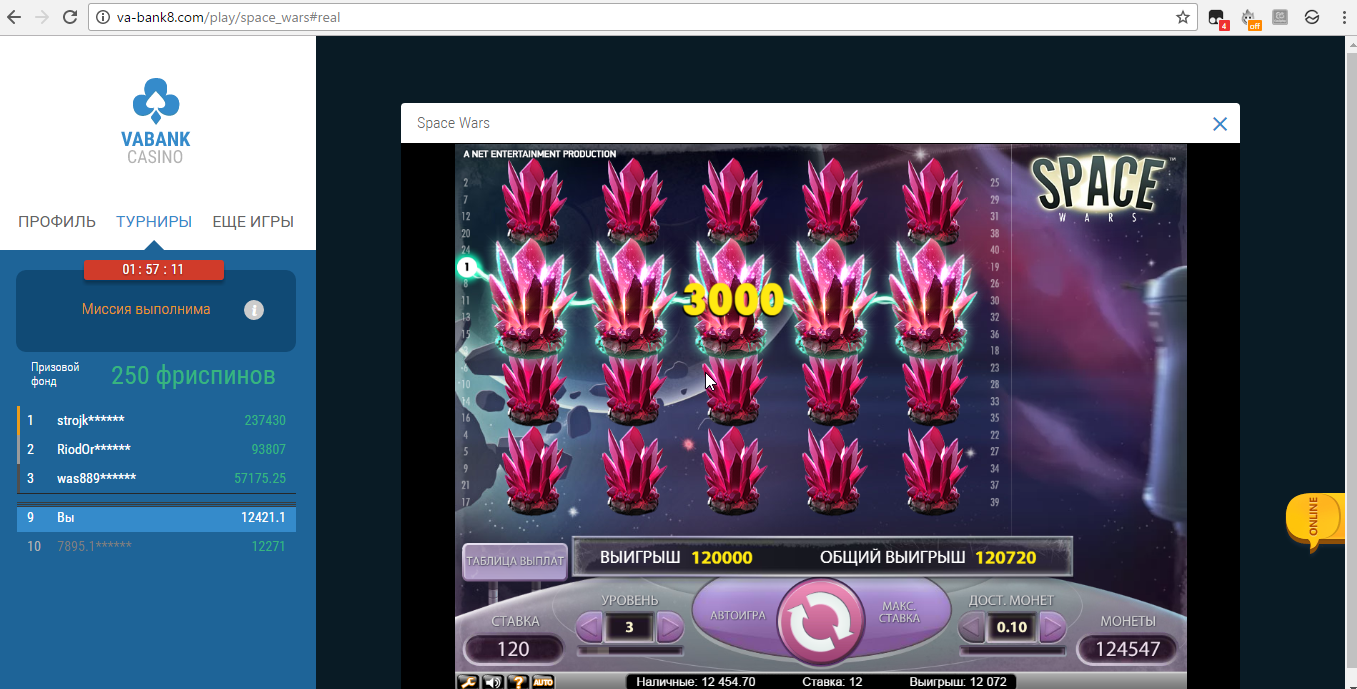View site information icon in the address bar
The image size is (1357, 689).
pos(102,17)
